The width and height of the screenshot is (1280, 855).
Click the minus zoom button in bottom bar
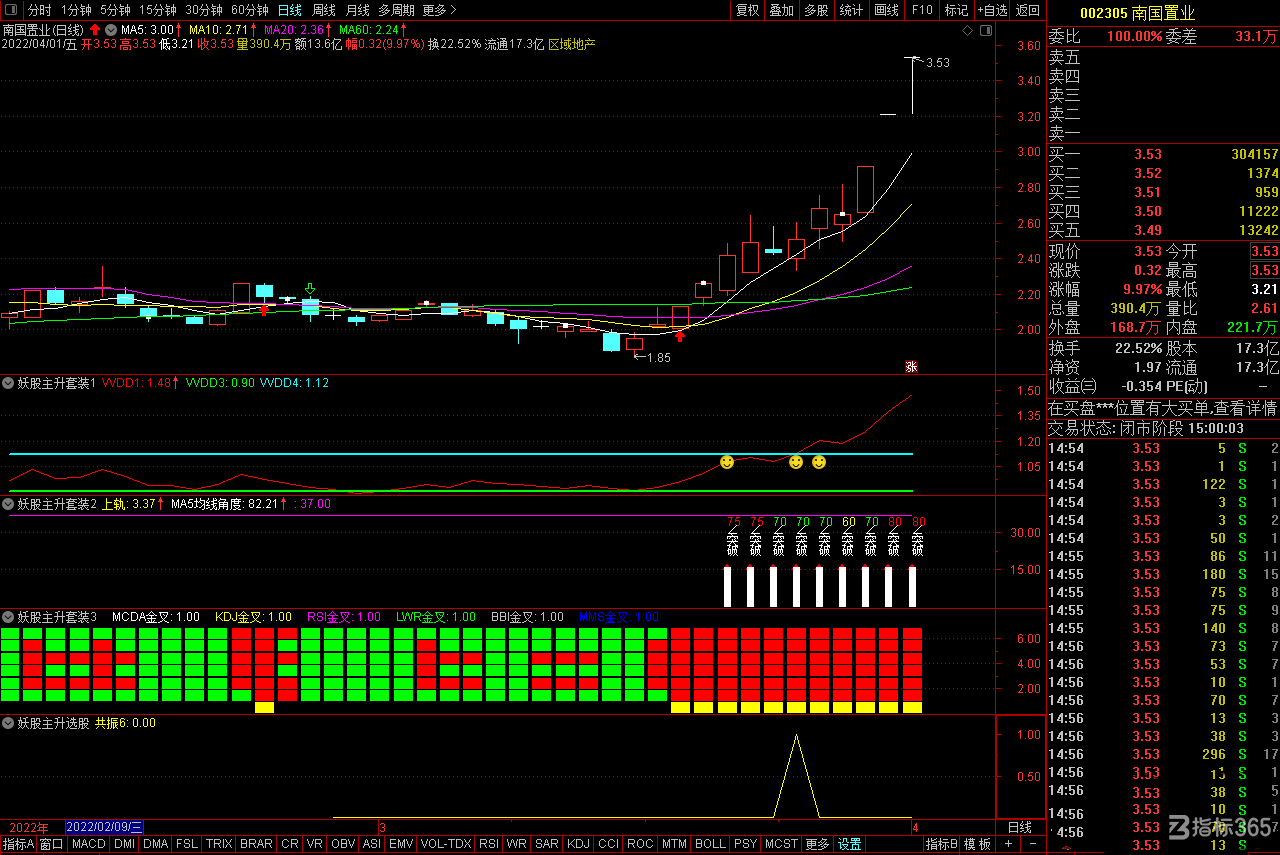coord(1031,844)
